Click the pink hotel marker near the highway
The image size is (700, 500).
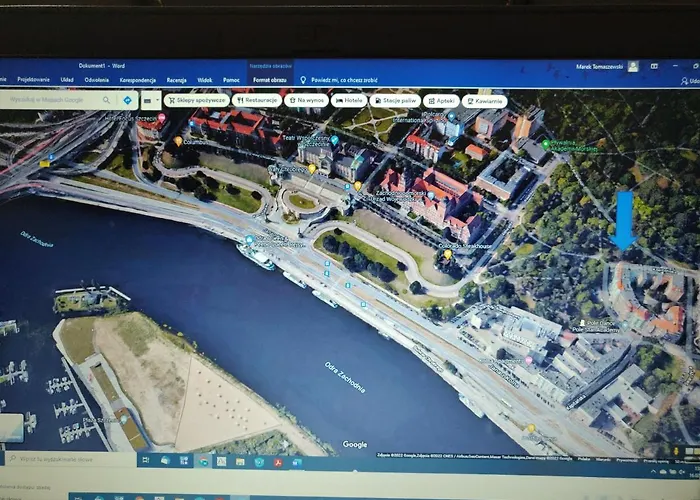pos(162,118)
